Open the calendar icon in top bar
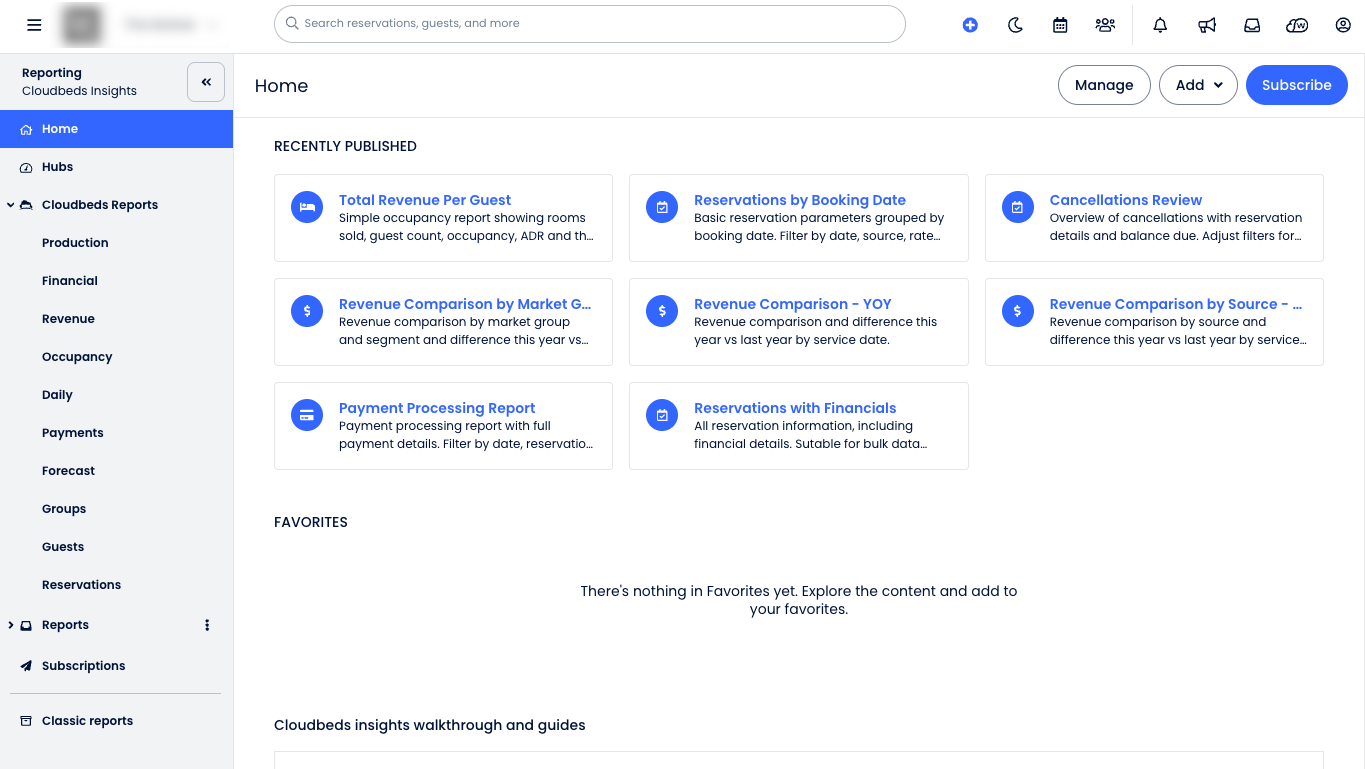 1060,25
